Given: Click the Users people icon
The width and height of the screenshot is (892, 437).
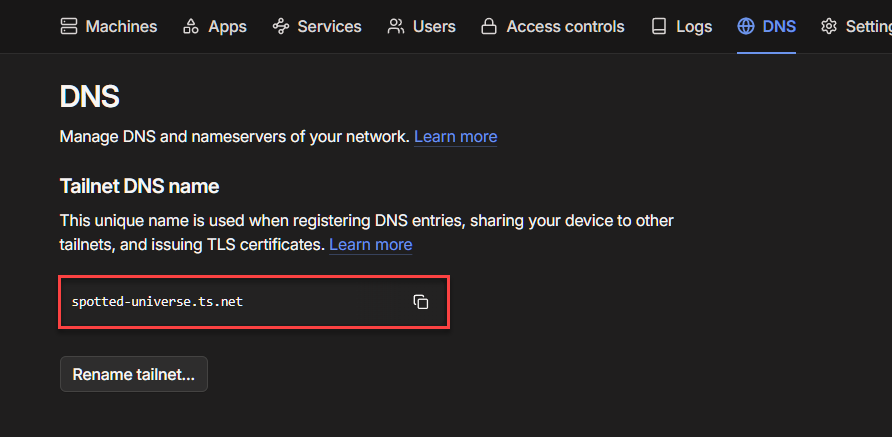Looking at the screenshot, I should (397, 27).
